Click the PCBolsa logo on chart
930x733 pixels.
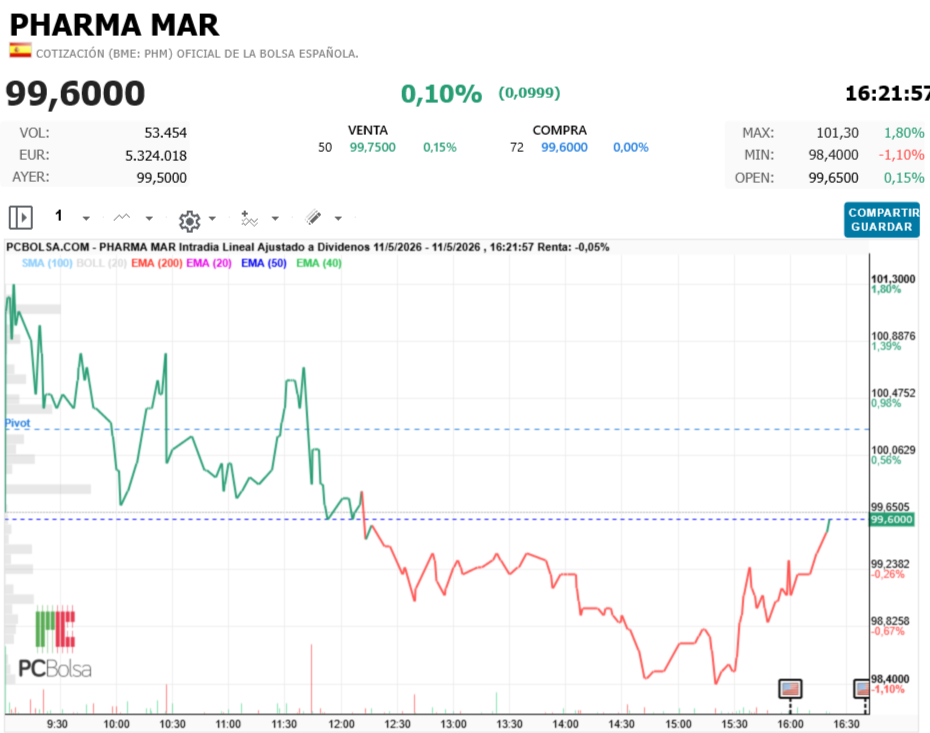pyautogui.click(x=55, y=644)
